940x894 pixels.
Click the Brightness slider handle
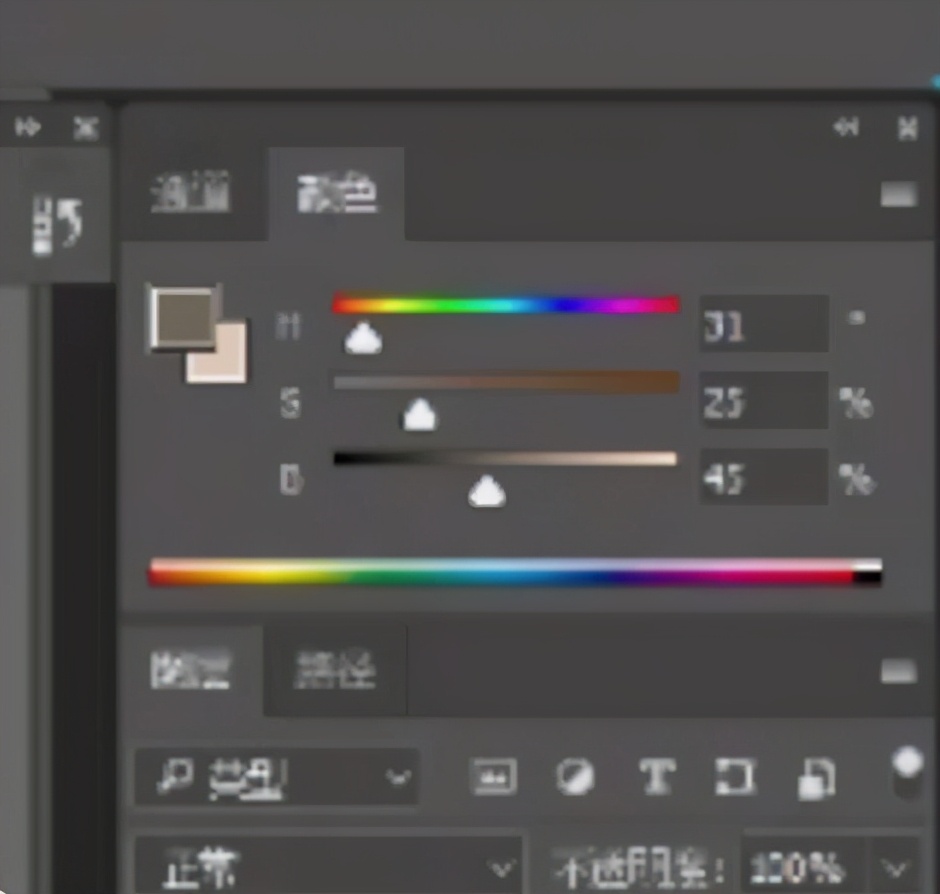point(487,492)
